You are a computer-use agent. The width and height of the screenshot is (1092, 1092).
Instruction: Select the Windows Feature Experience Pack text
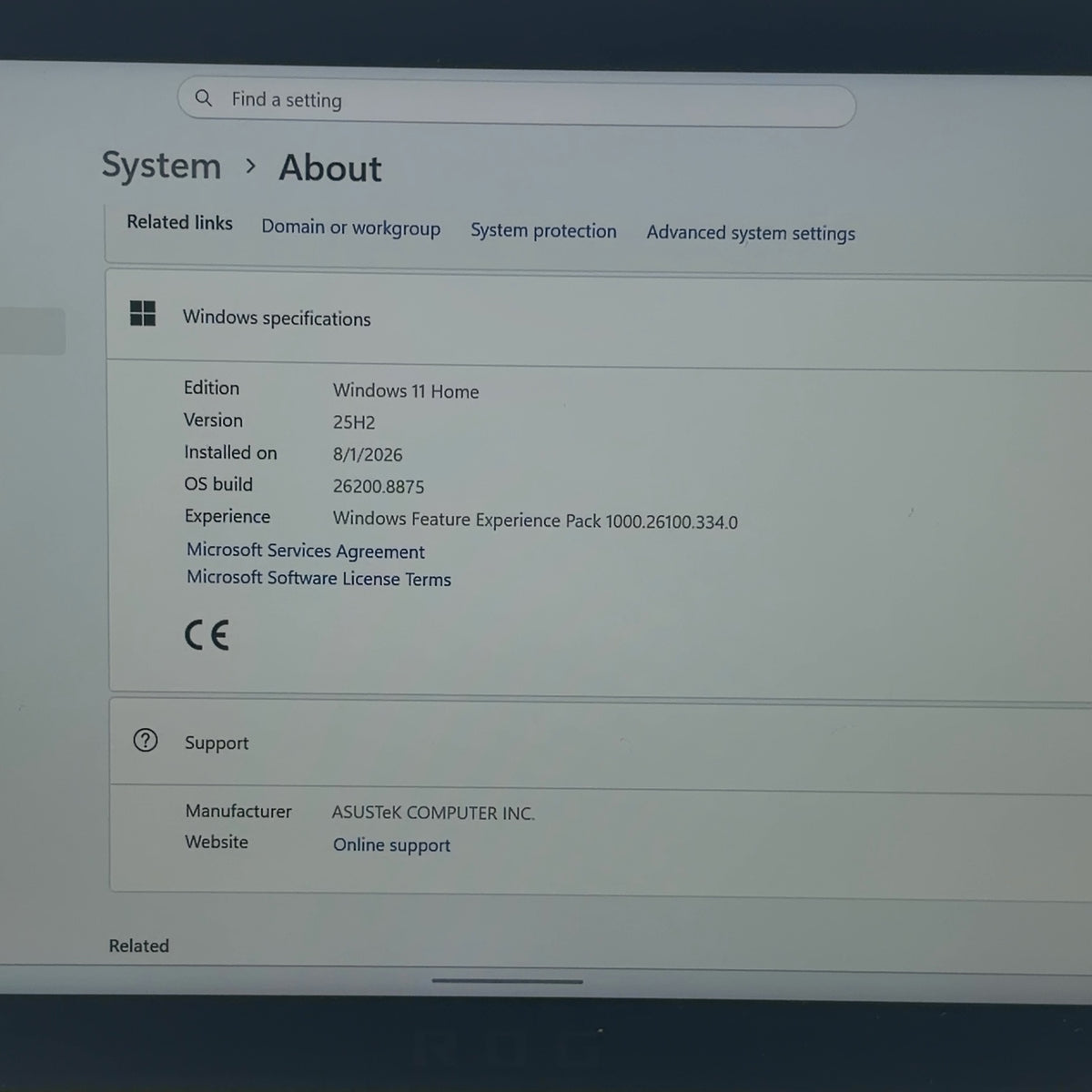[x=535, y=520]
